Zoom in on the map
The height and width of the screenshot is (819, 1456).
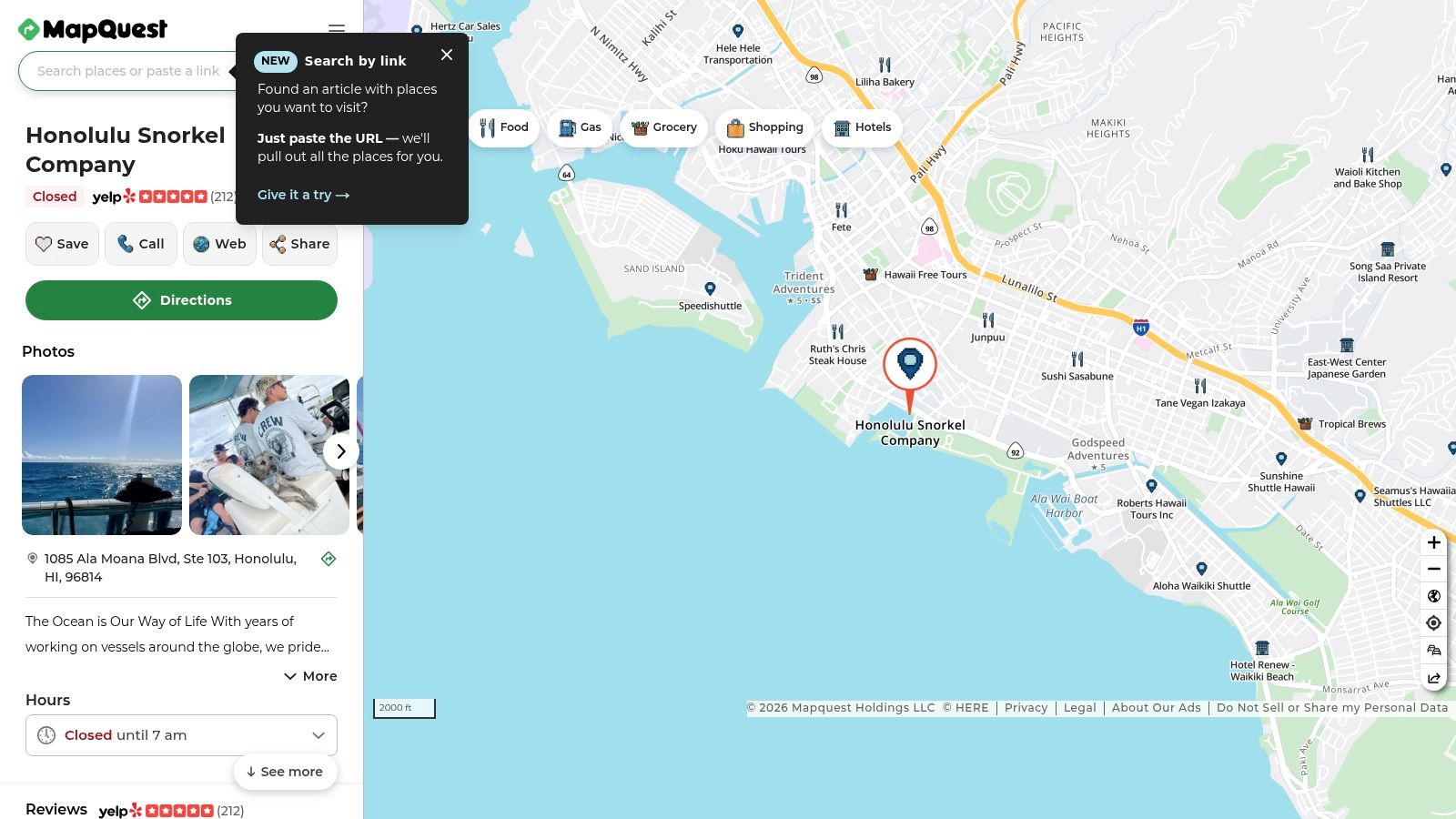(x=1433, y=542)
